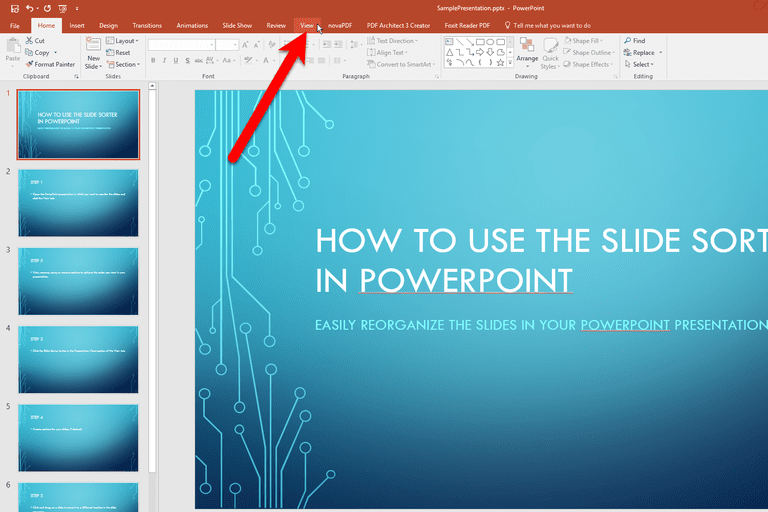Image resolution: width=768 pixels, height=512 pixels.
Task: Open the Foxit Reader PDF tab
Action: click(x=467, y=25)
